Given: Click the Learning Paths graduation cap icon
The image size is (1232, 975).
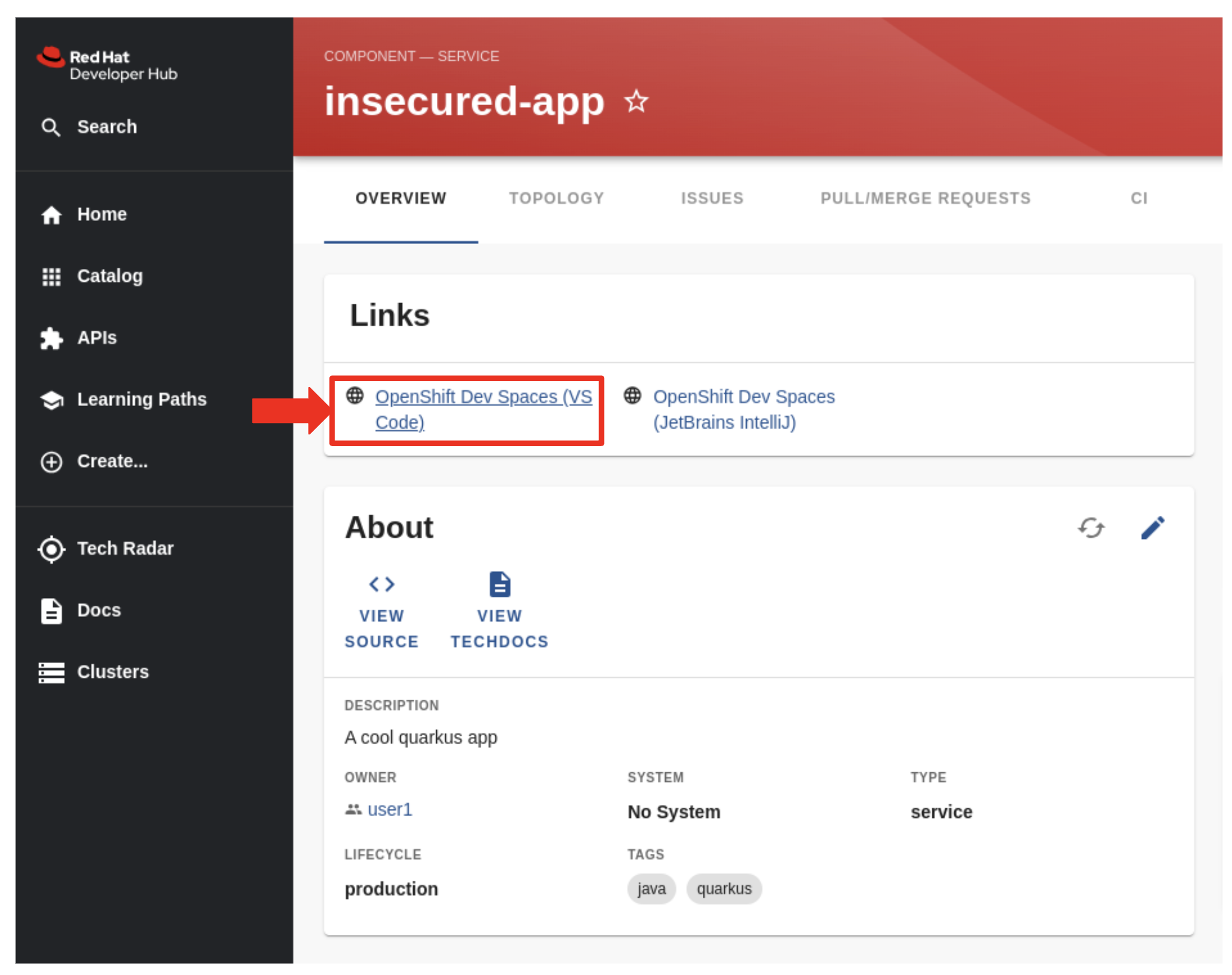Looking at the screenshot, I should (51, 400).
